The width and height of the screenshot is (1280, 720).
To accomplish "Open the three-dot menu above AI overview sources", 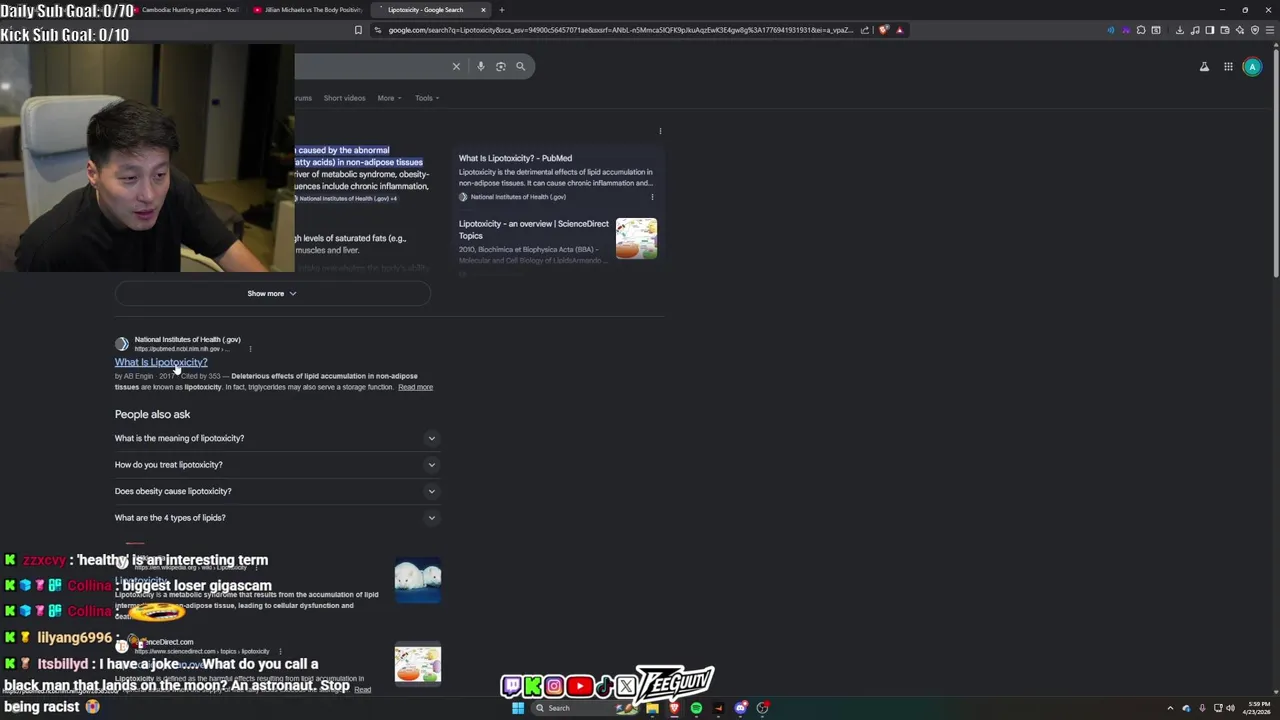I will pos(660,131).
